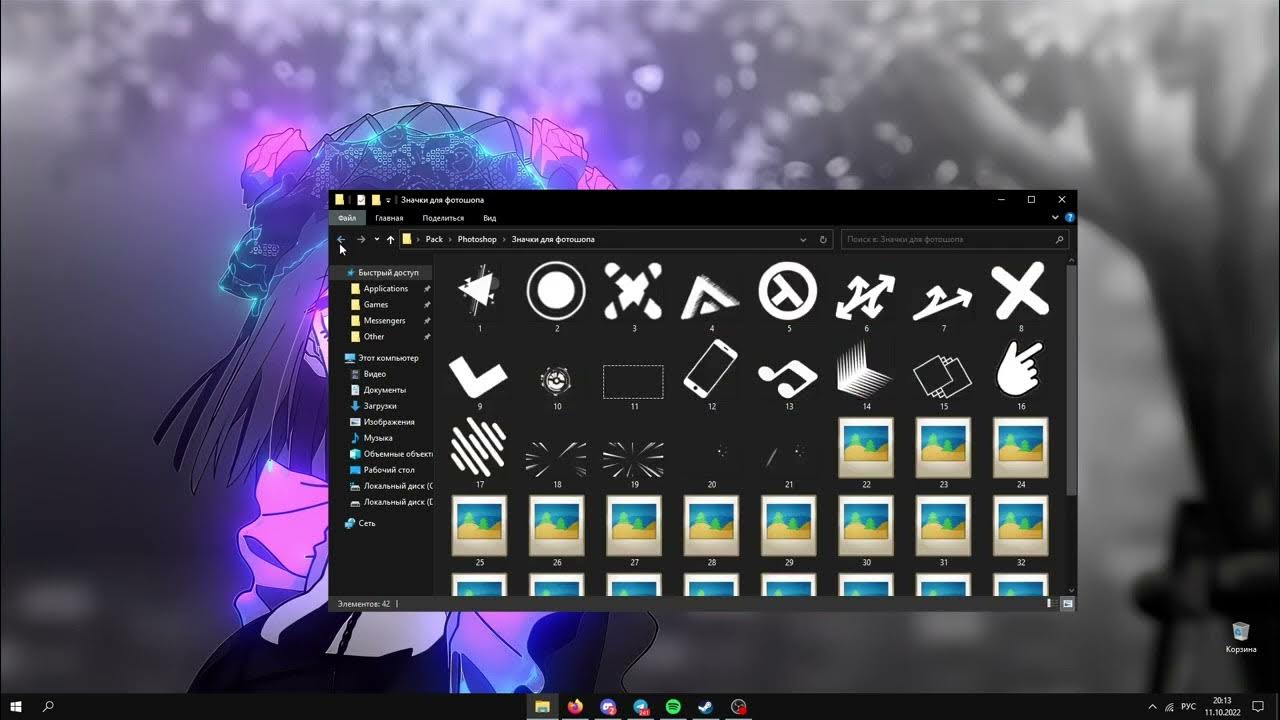Open the triangle glitch icon file 1
Image resolution: width=1280 pixels, height=720 pixels.
[x=480, y=291]
